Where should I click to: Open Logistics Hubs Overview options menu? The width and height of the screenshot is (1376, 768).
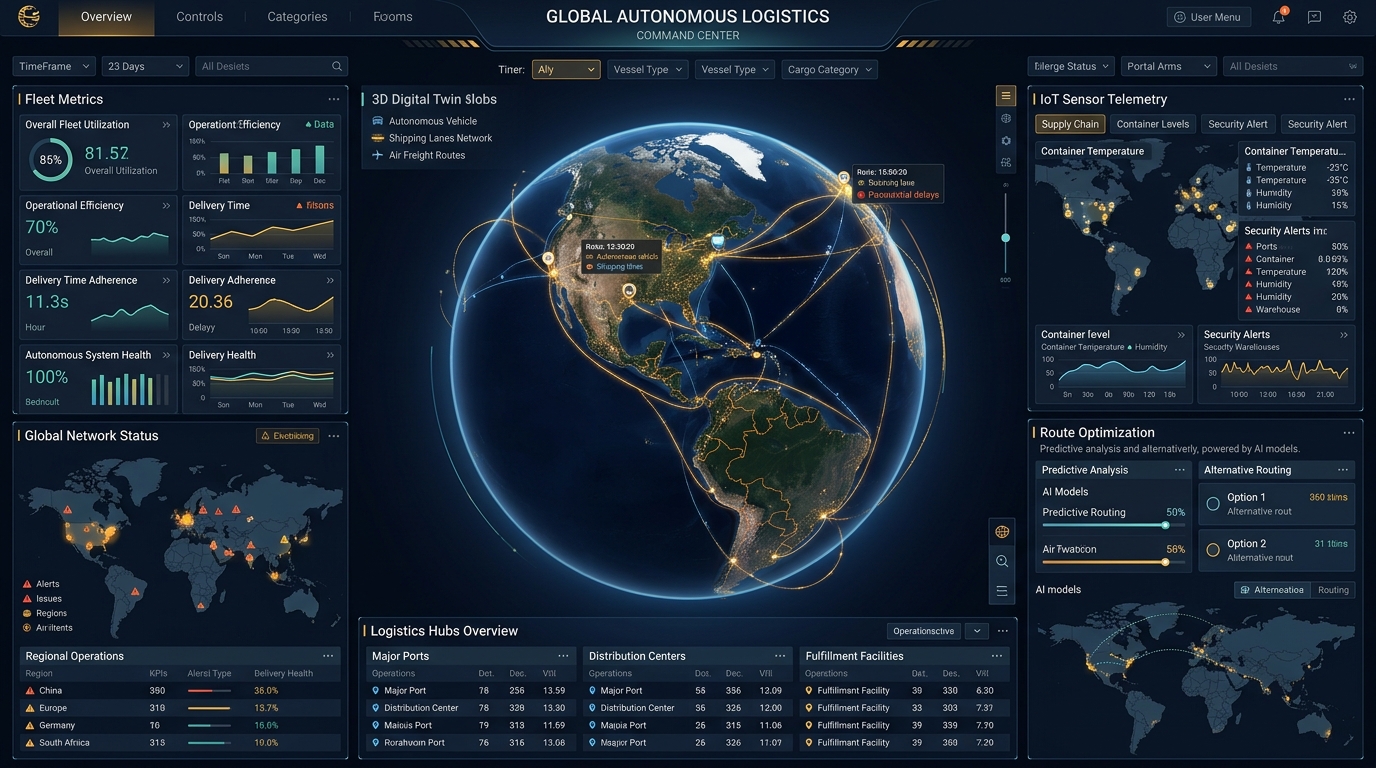click(1003, 631)
